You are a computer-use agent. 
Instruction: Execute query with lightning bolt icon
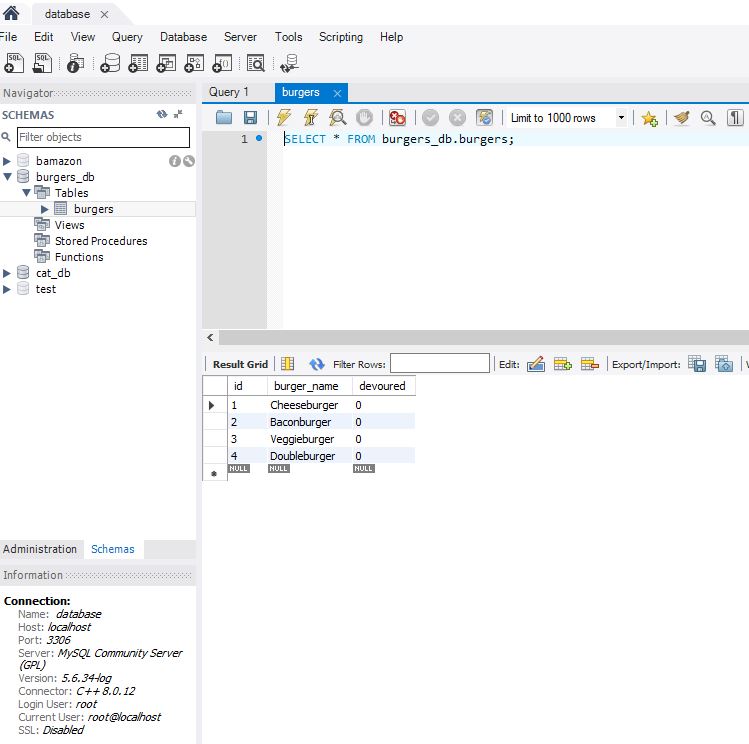(284, 117)
